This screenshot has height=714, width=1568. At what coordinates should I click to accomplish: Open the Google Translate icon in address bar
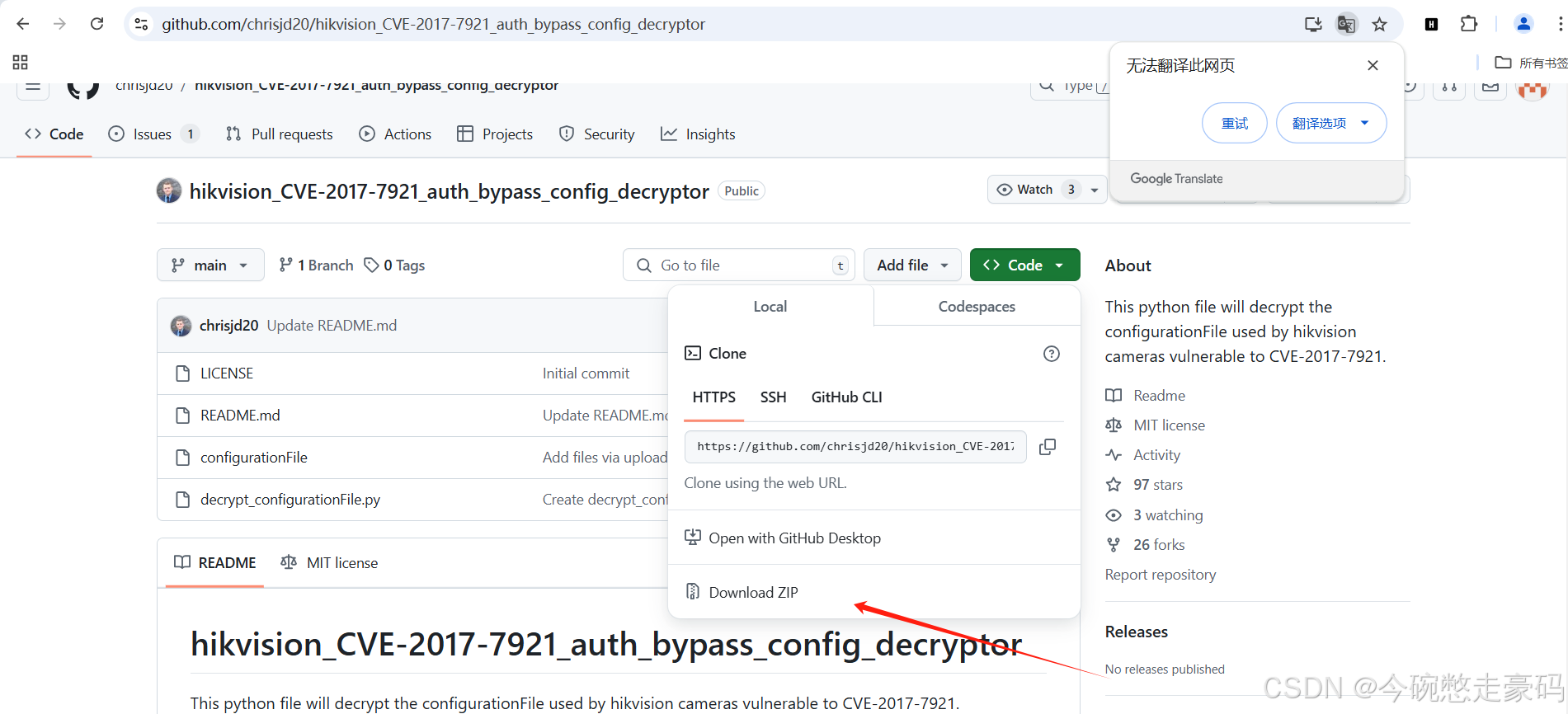pos(1346,24)
